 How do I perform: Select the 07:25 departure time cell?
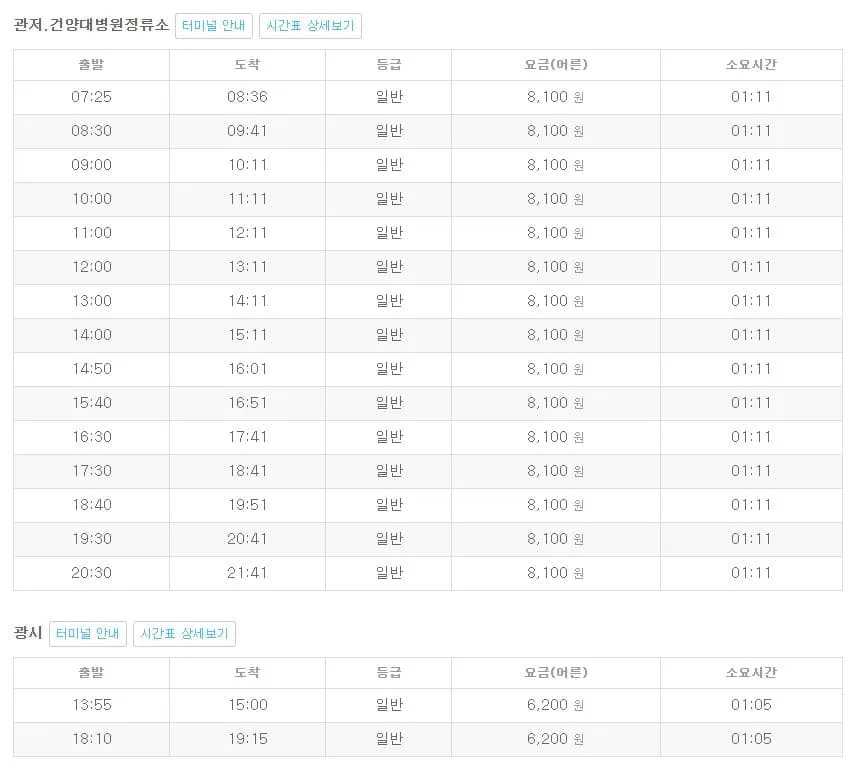click(x=91, y=97)
